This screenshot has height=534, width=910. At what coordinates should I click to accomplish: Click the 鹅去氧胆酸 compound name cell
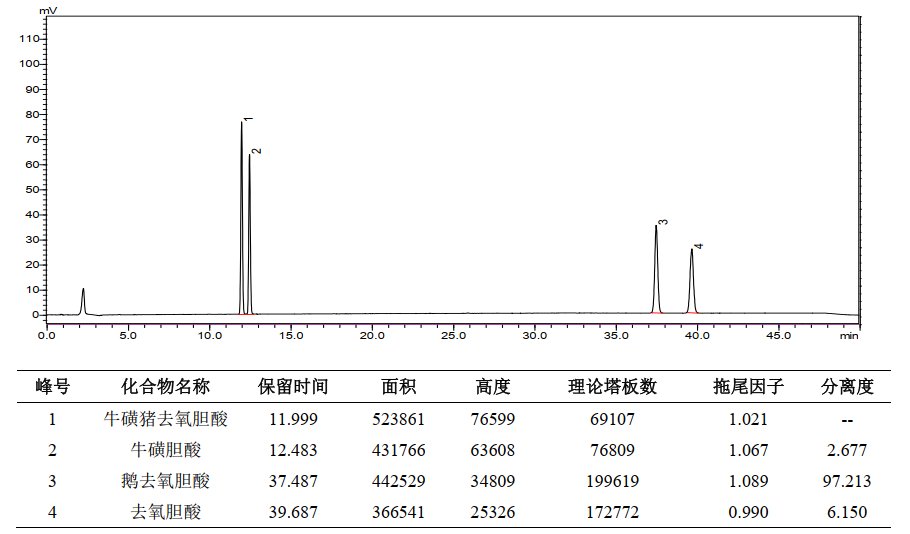point(166,481)
